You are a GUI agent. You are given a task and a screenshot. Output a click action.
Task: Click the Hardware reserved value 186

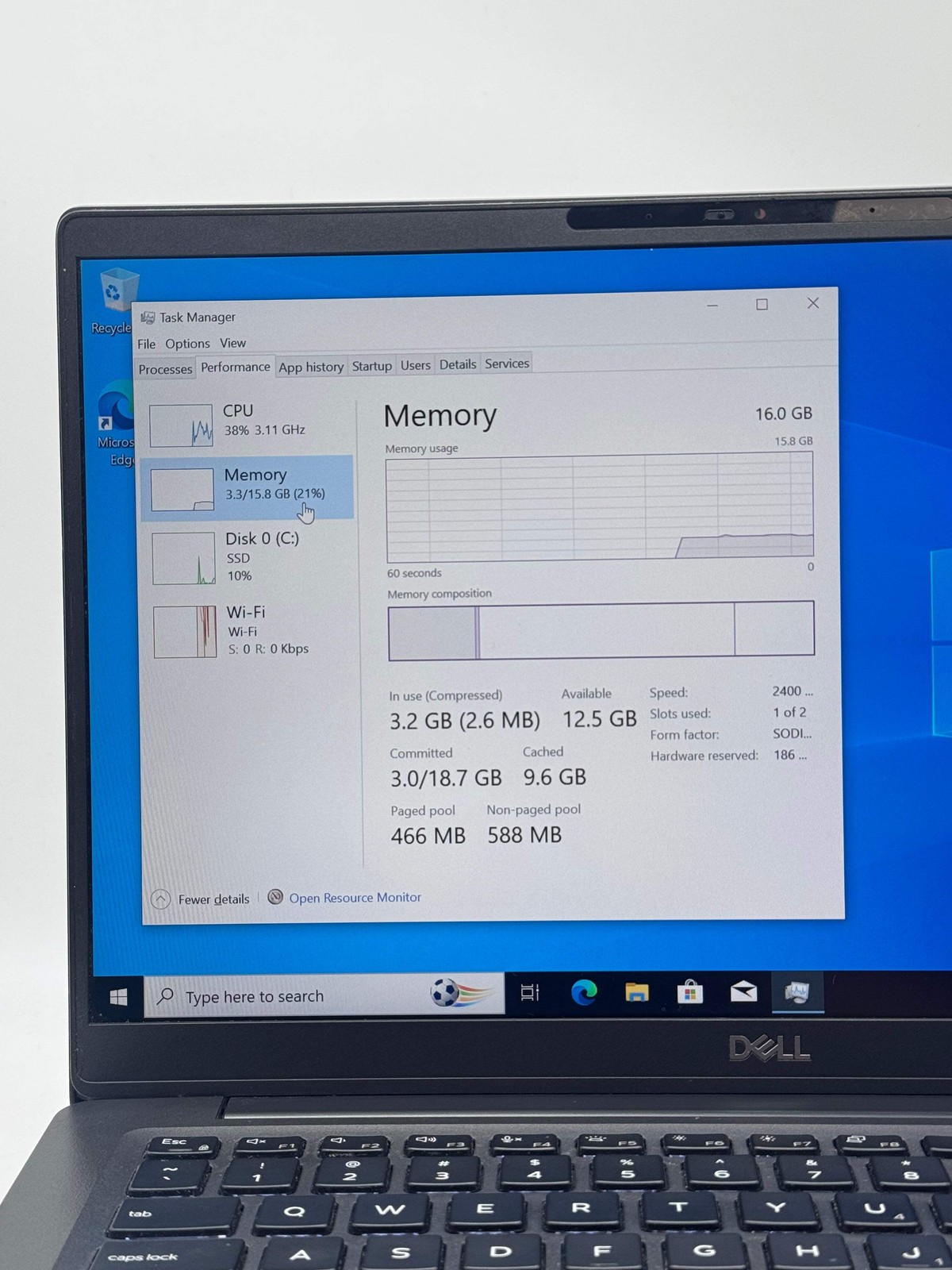(x=790, y=755)
